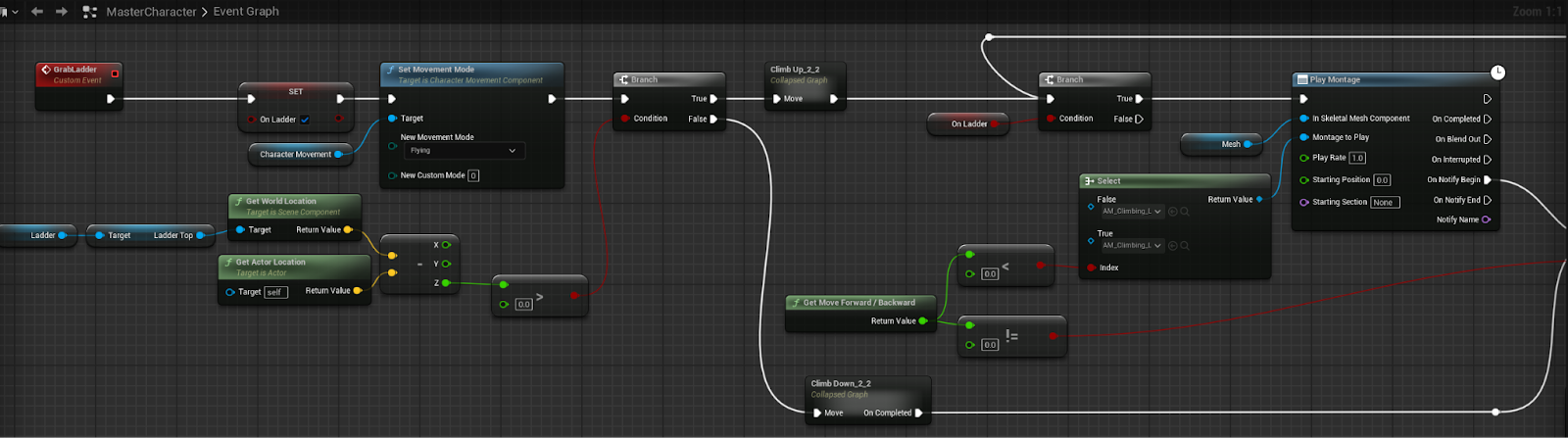1568x438 pixels.
Task: Click the 0.0 field on the not-equal node
Action: pyautogui.click(x=990, y=345)
